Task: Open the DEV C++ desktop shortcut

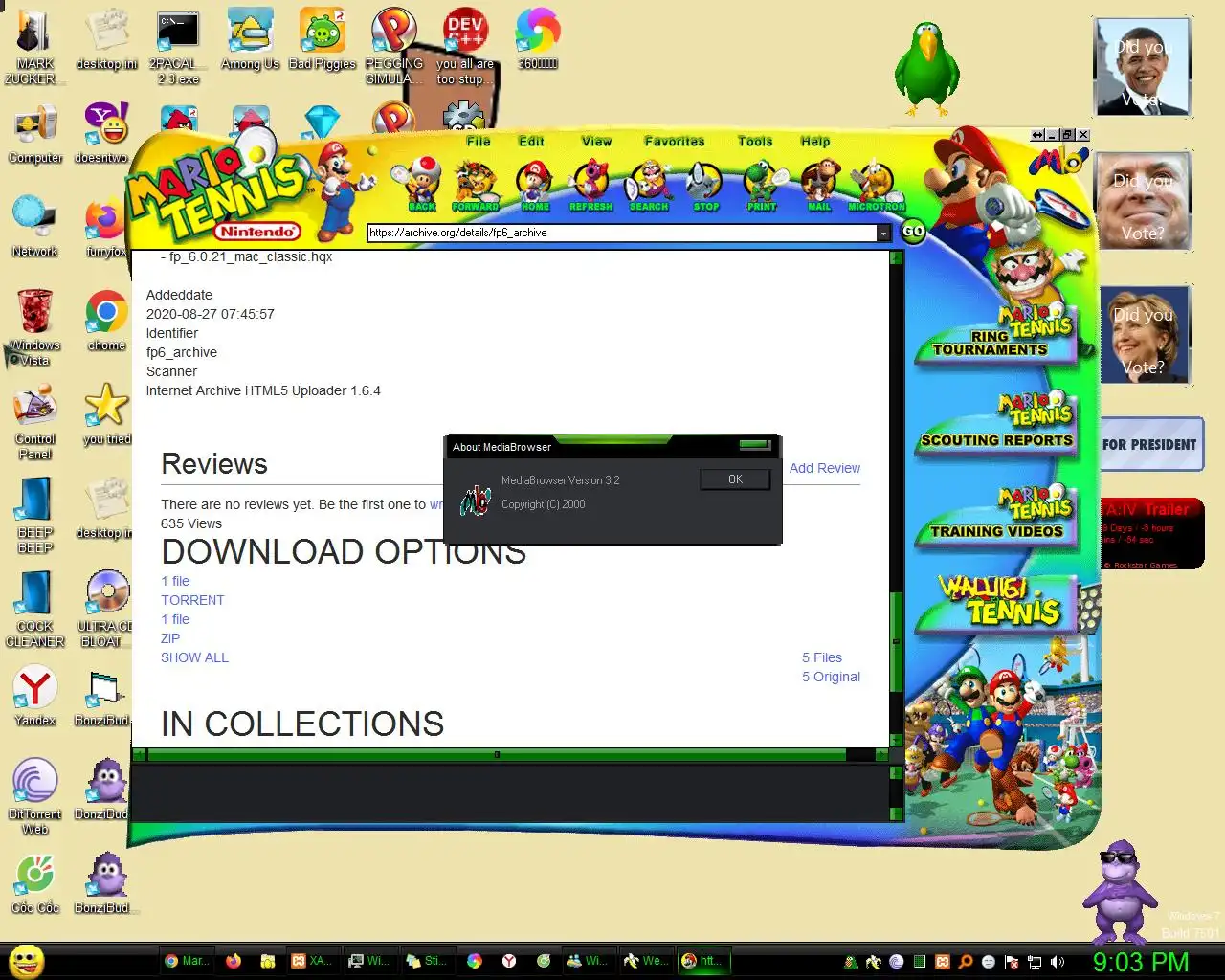Action: click(x=465, y=46)
